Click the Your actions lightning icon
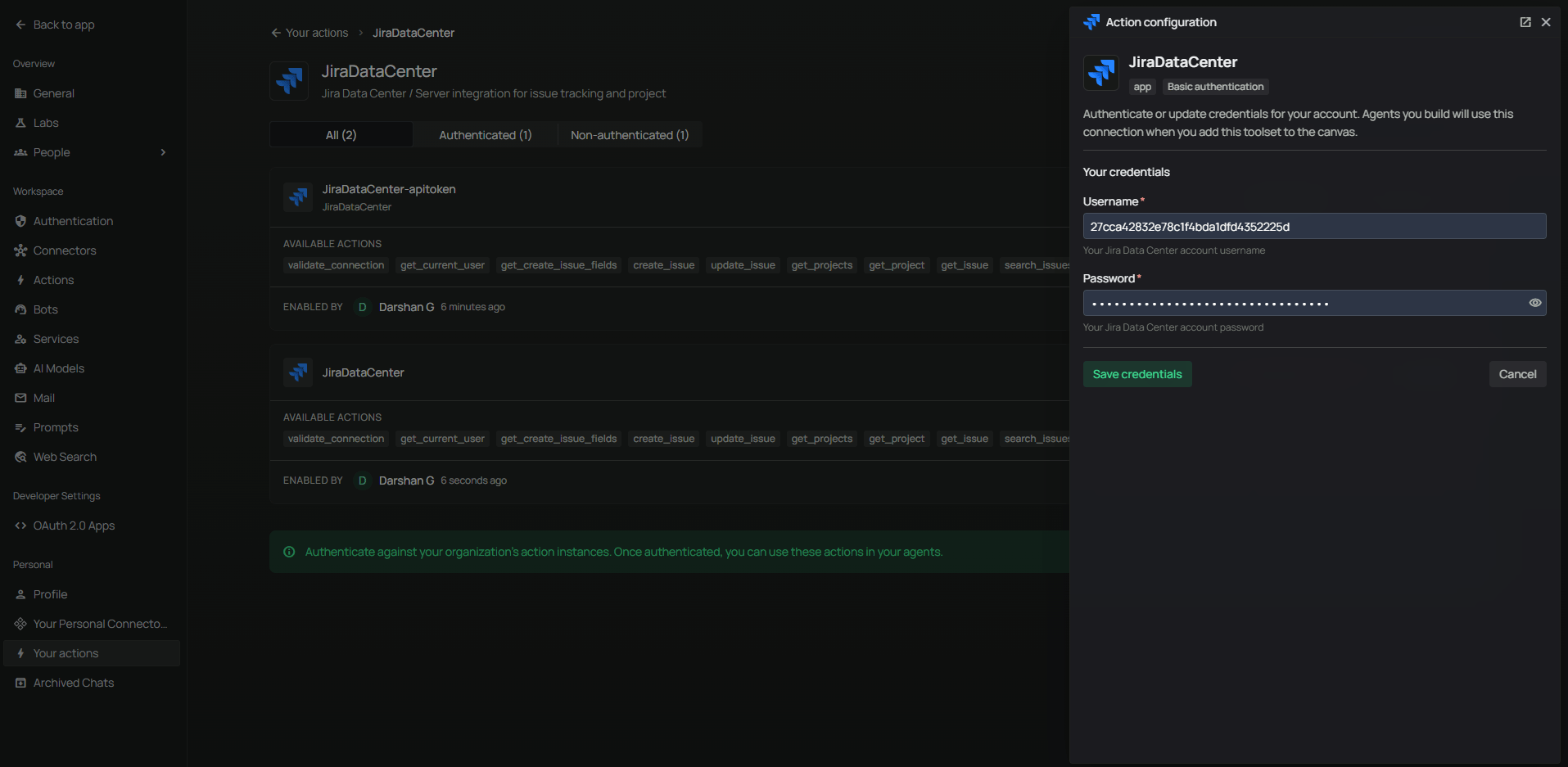The width and height of the screenshot is (1568, 767). (20, 653)
